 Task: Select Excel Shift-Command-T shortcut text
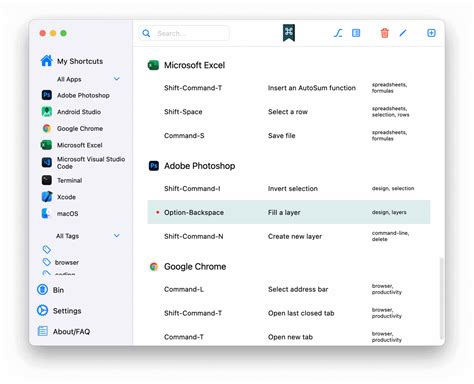(x=193, y=88)
